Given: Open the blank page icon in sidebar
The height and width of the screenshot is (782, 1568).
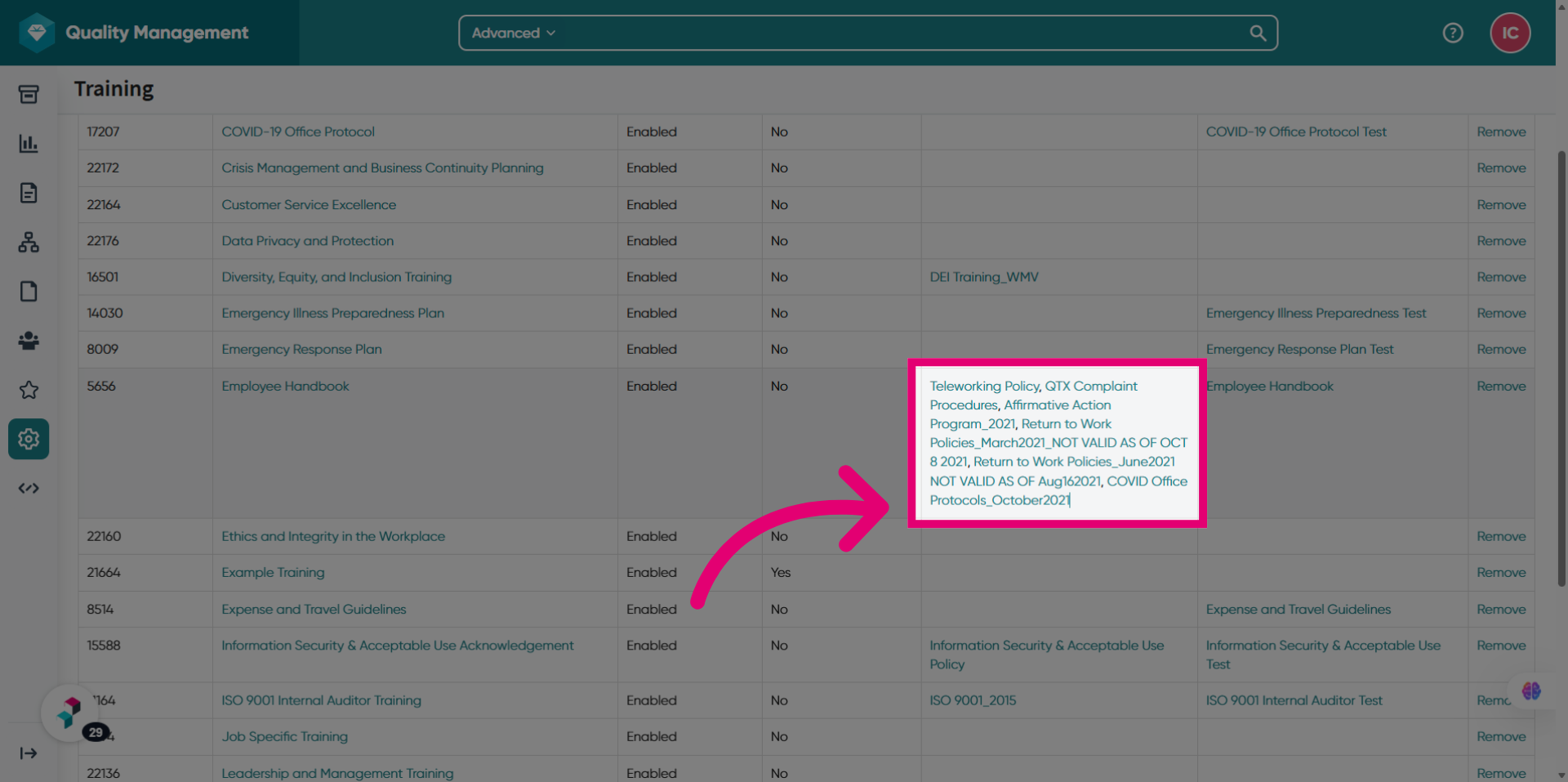Looking at the screenshot, I should tap(29, 292).
